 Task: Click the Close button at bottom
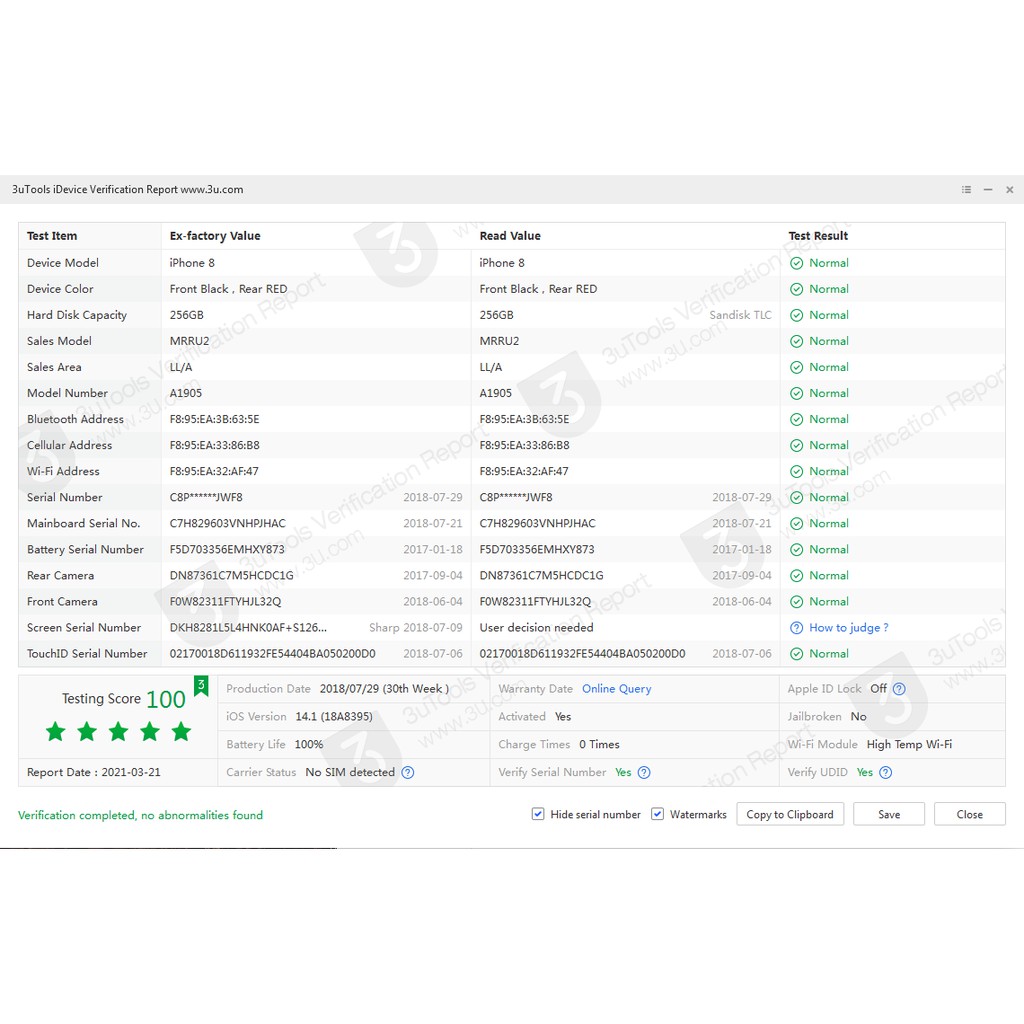[x=969, y=814]
